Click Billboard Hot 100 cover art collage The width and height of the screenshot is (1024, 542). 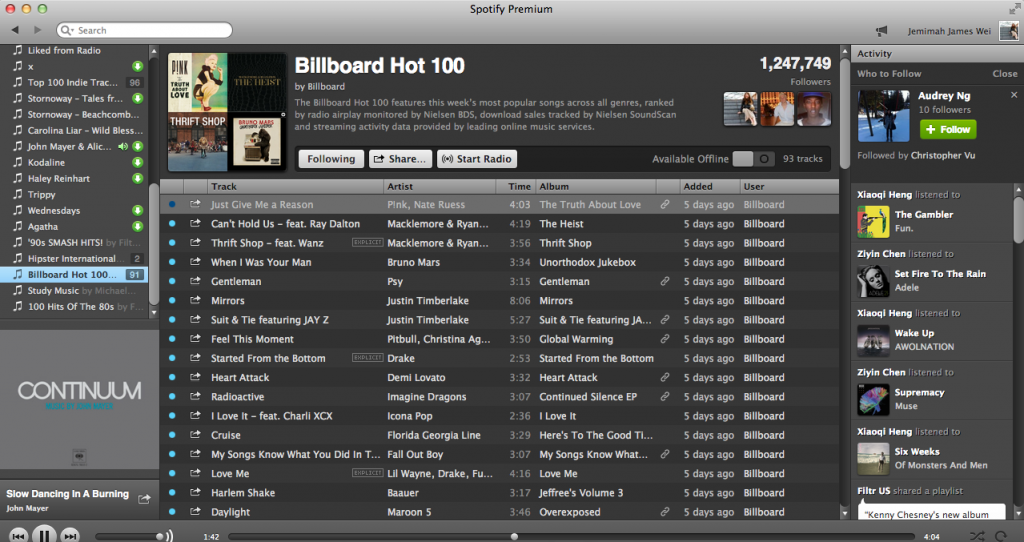[x=227, y=112]
